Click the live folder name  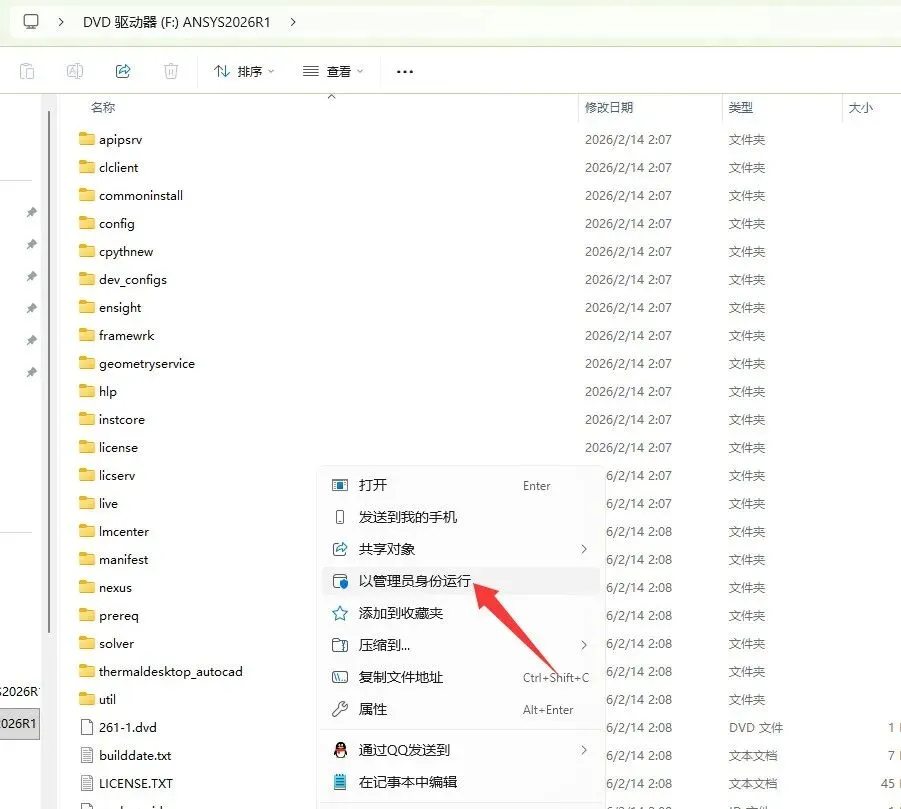click(x=108, y=503)
